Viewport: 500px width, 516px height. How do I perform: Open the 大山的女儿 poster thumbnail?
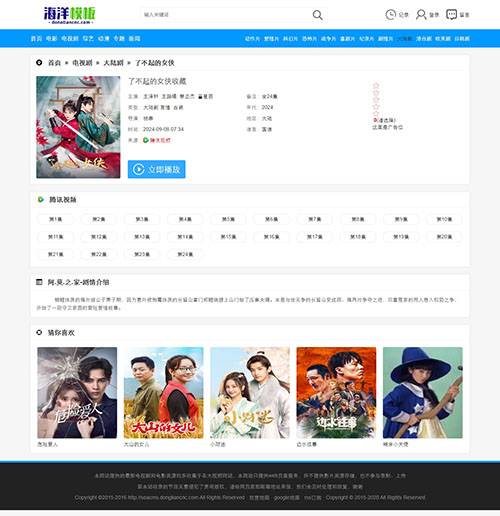click(163, 393)
